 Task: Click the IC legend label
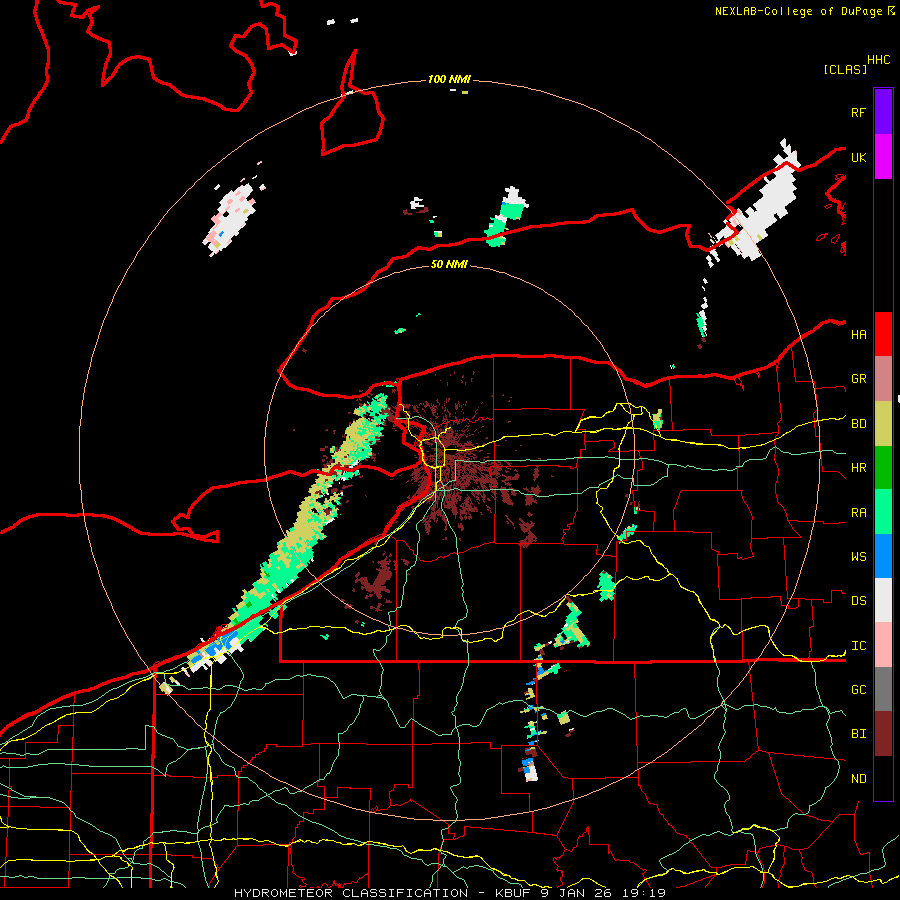(859, 645)
